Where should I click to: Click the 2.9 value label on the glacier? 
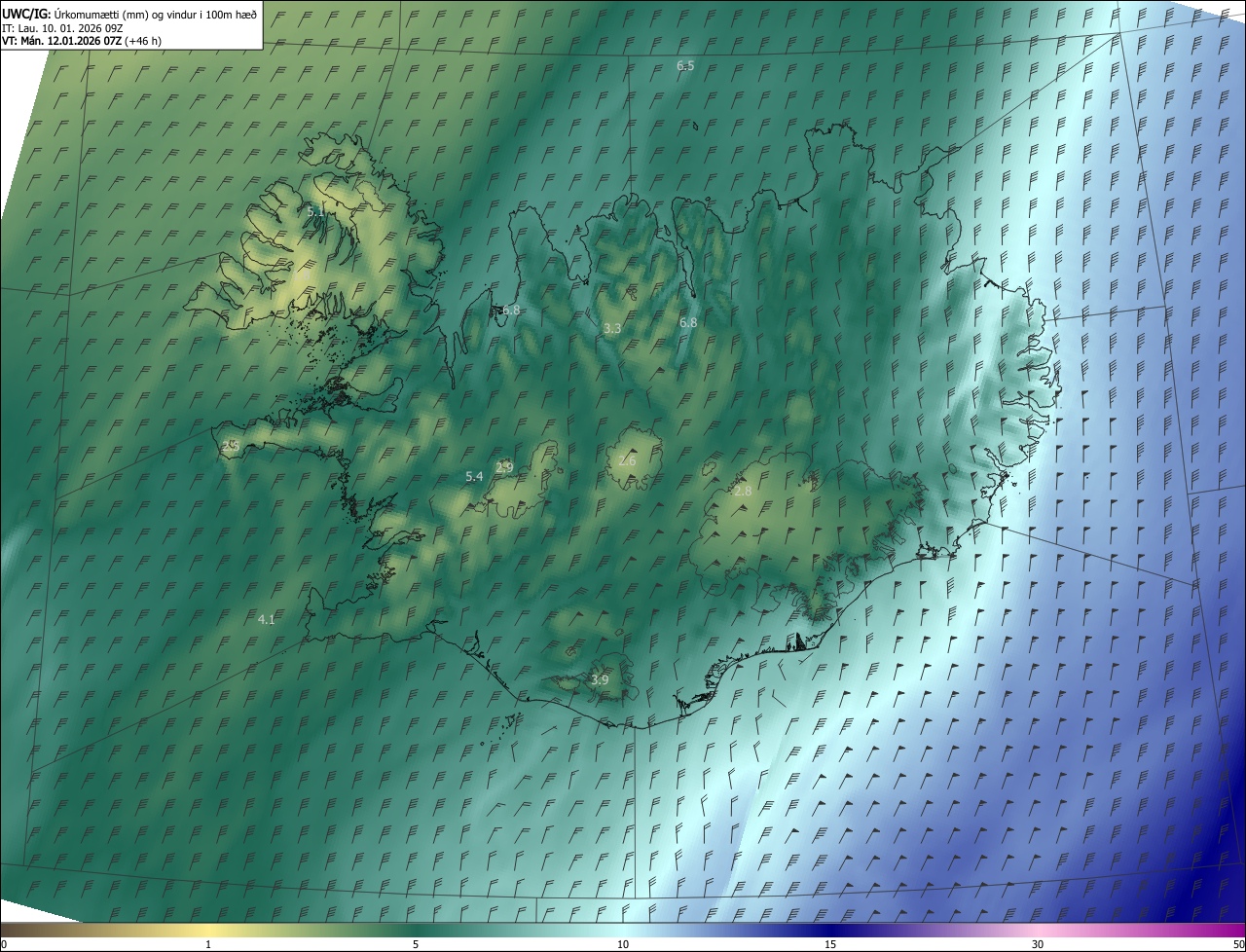(504, 467)
